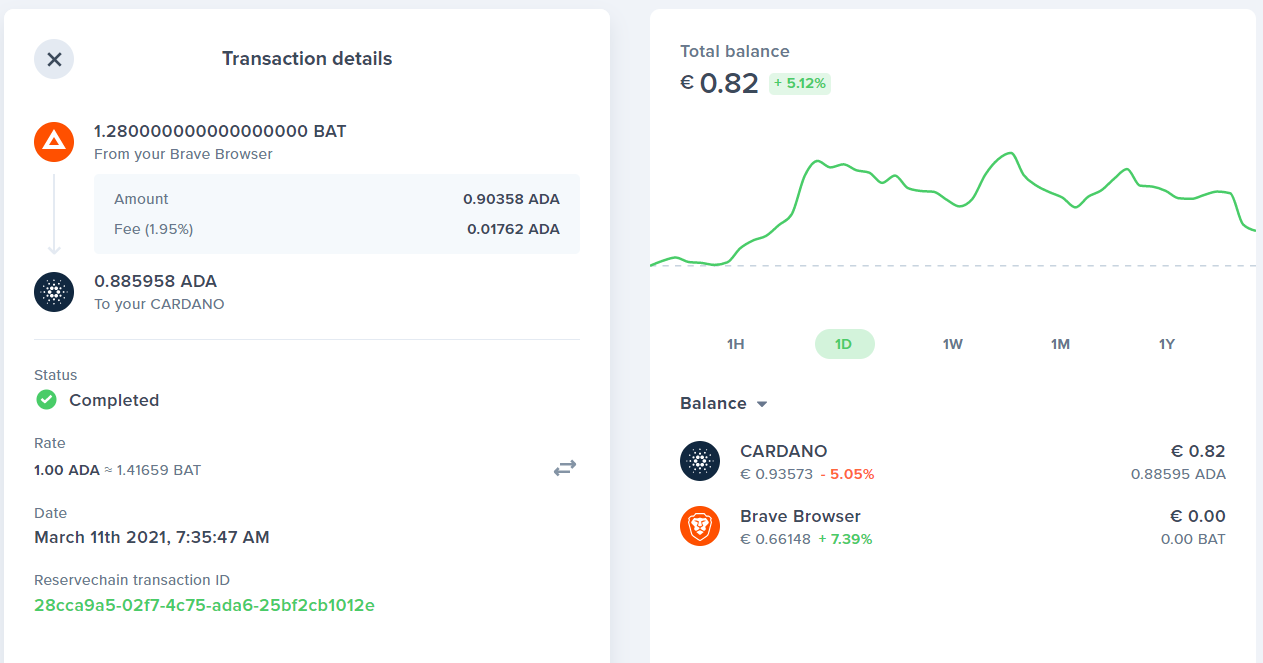Select the 1H chart range
The image size is (1263, 663).
pos(736,344)
